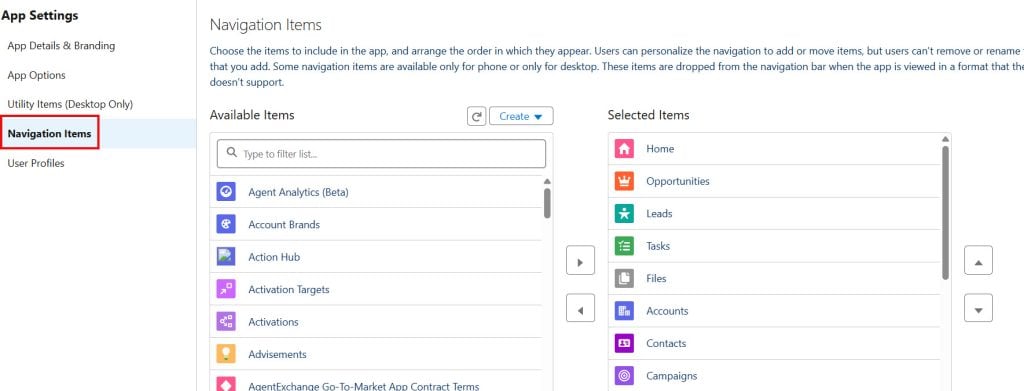Click the Home icon in Selected Items

(x=624, y=149)
